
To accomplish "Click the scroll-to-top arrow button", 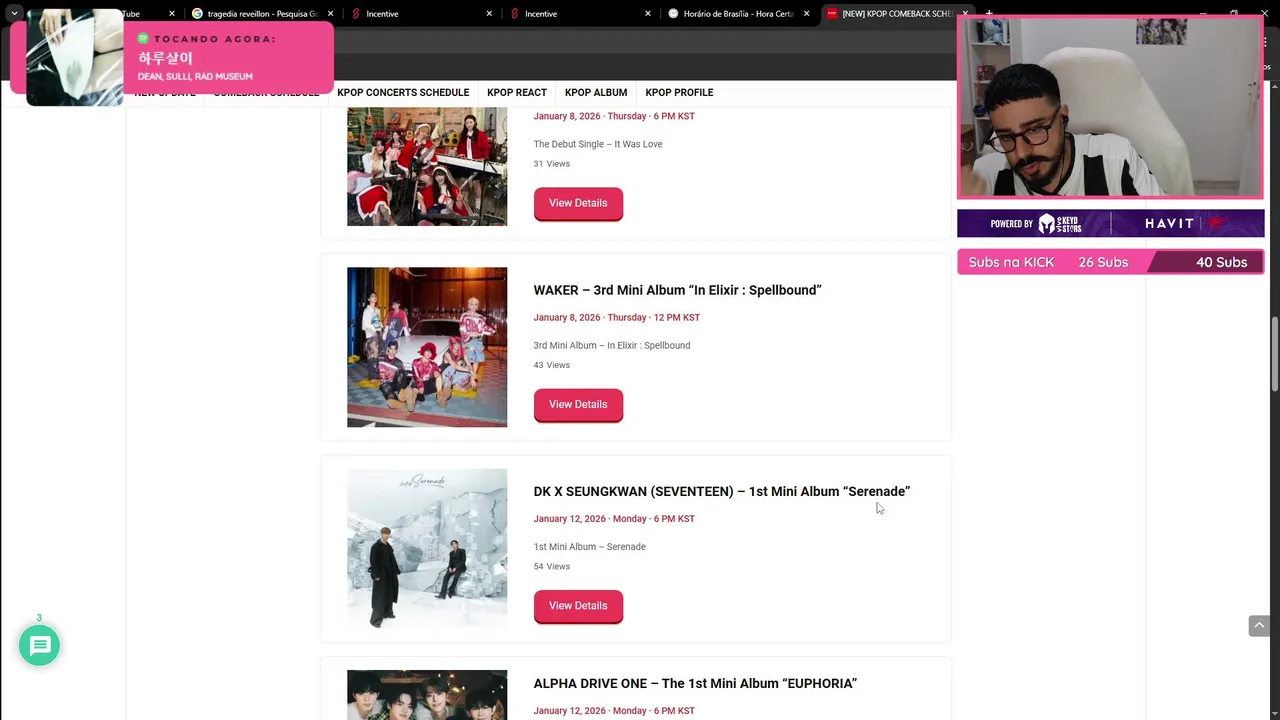I will point(1259,626).
